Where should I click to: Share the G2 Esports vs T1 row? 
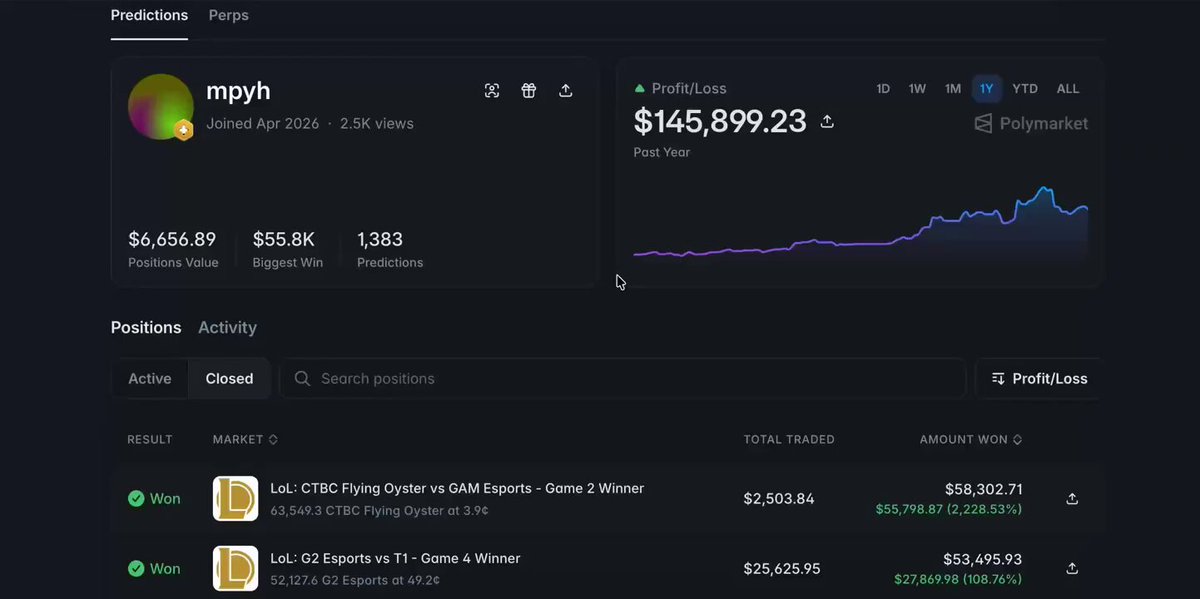pos(1072,568)
